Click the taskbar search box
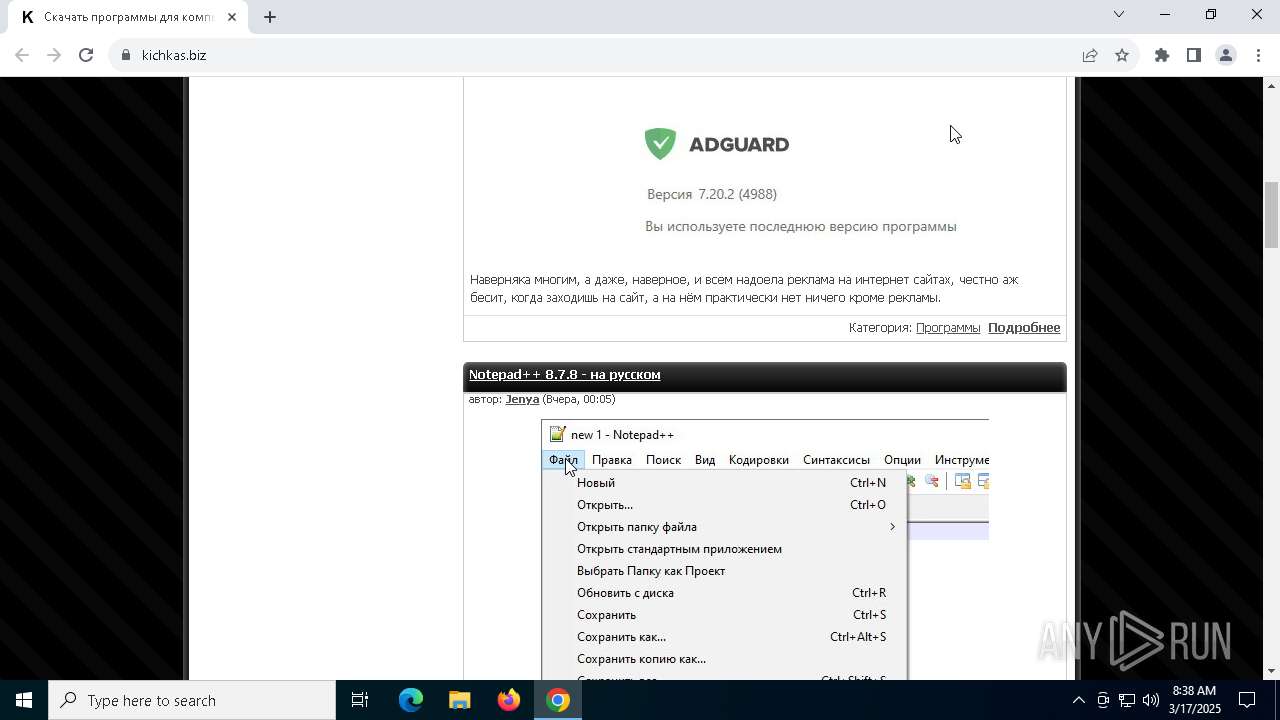Screen dimensions: 1280x720 [192, 700]
